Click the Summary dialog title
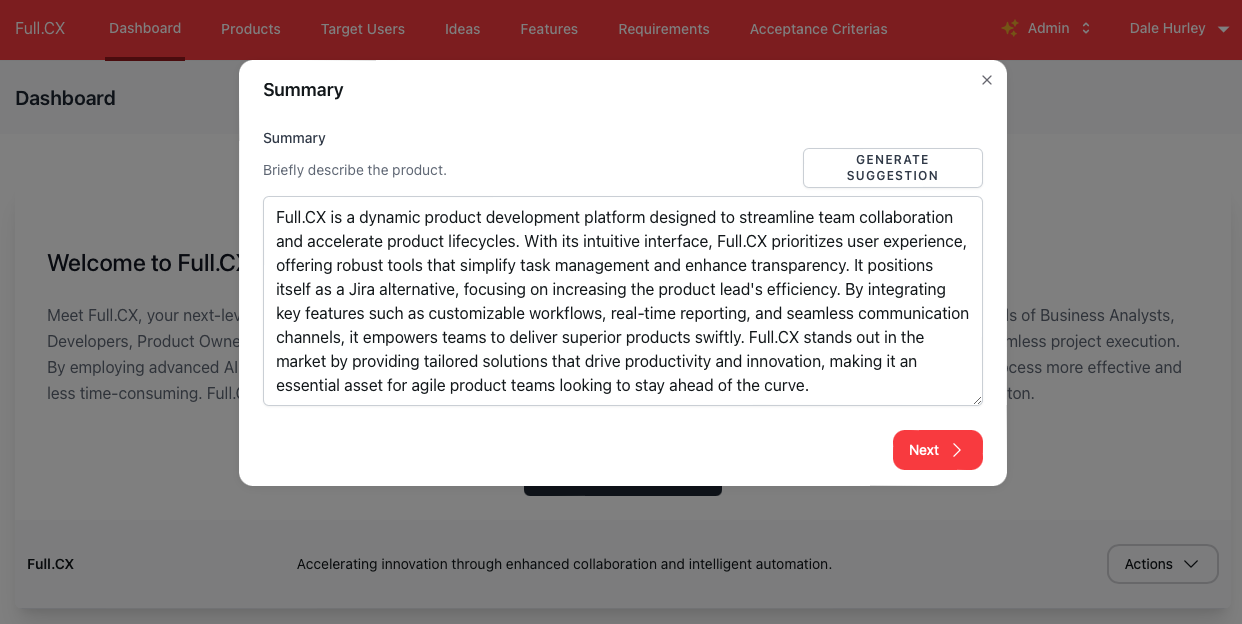The width and height of the screenshot is (1242, 624). [x=303, y=90]
